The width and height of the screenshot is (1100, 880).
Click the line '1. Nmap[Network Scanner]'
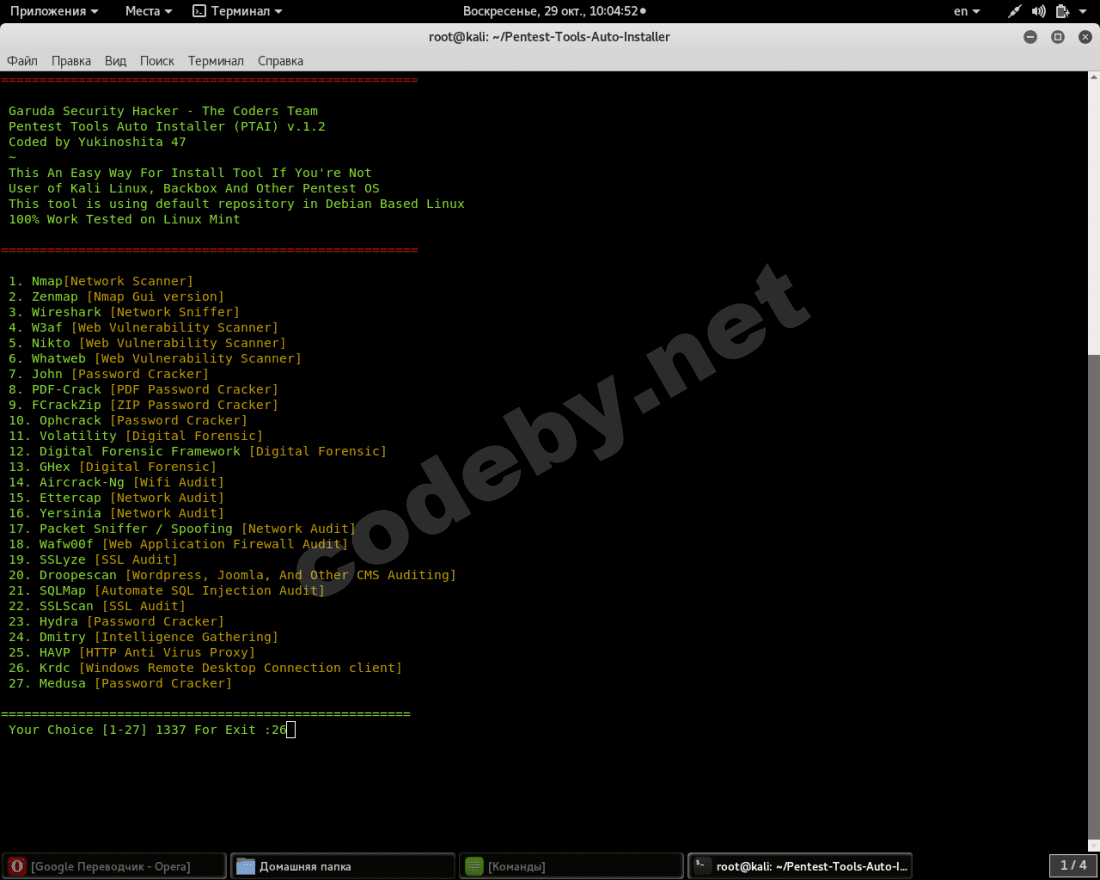point(101,281)
